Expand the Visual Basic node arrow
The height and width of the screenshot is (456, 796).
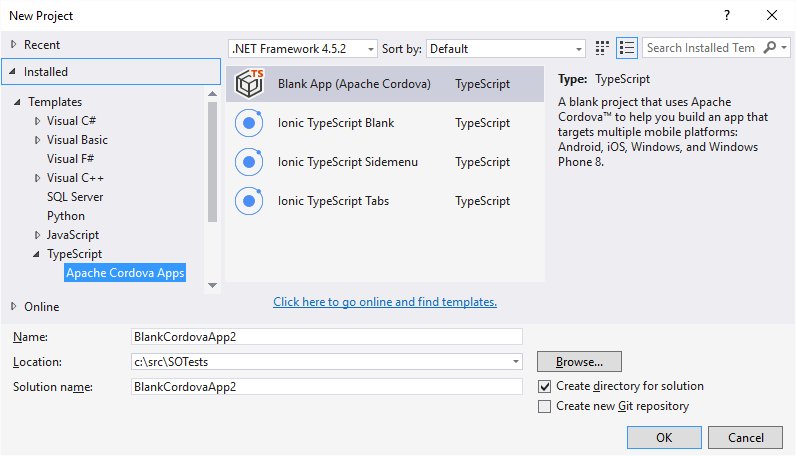pos(37,140)
